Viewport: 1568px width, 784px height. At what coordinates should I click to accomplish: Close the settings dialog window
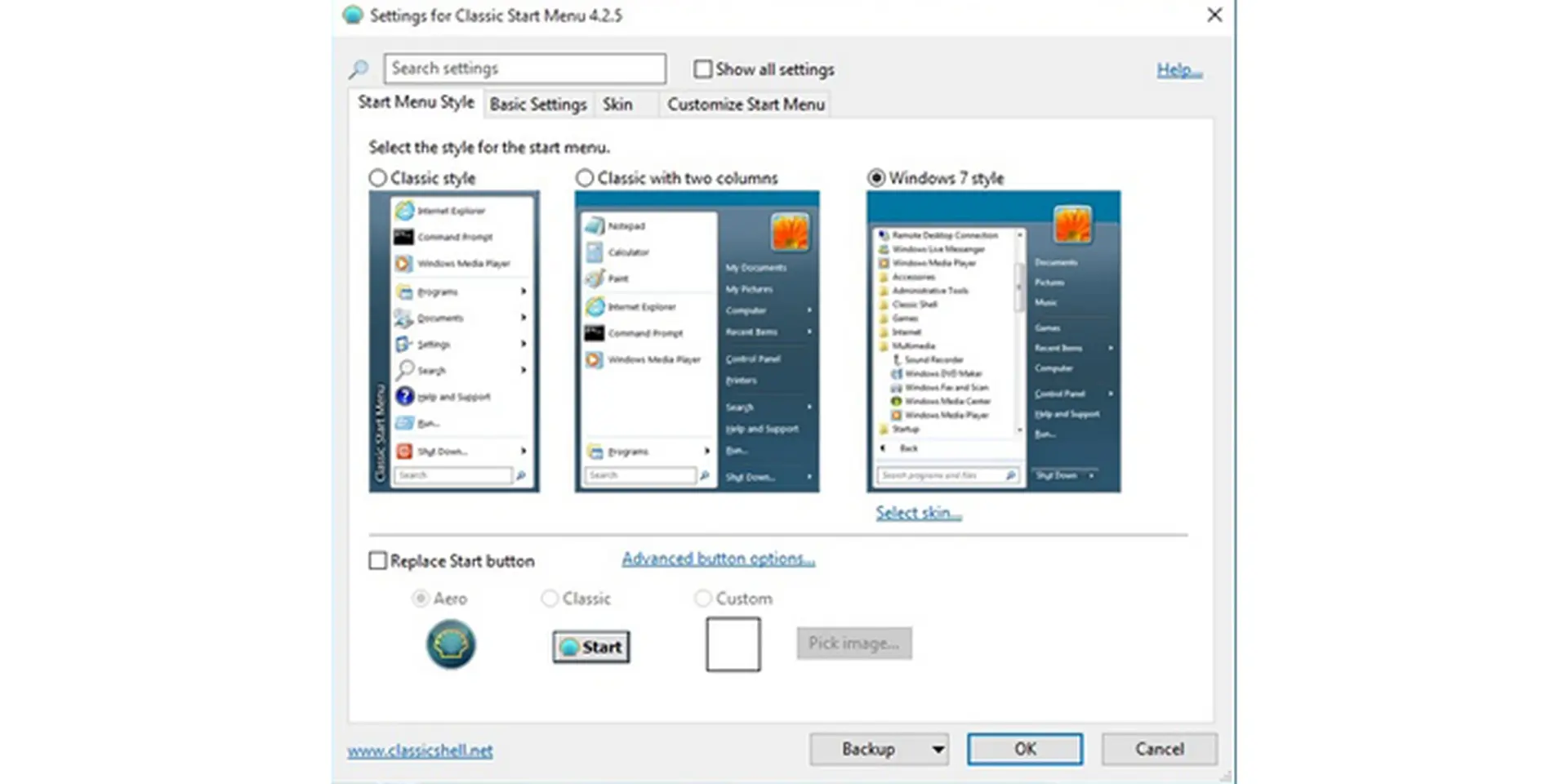pyautogui.click(x=1214, y=15)
